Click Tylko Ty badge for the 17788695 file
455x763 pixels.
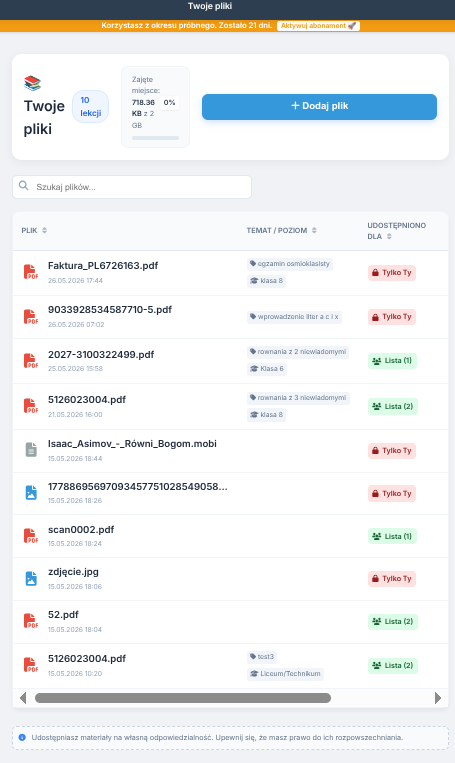tap(392, 493)
